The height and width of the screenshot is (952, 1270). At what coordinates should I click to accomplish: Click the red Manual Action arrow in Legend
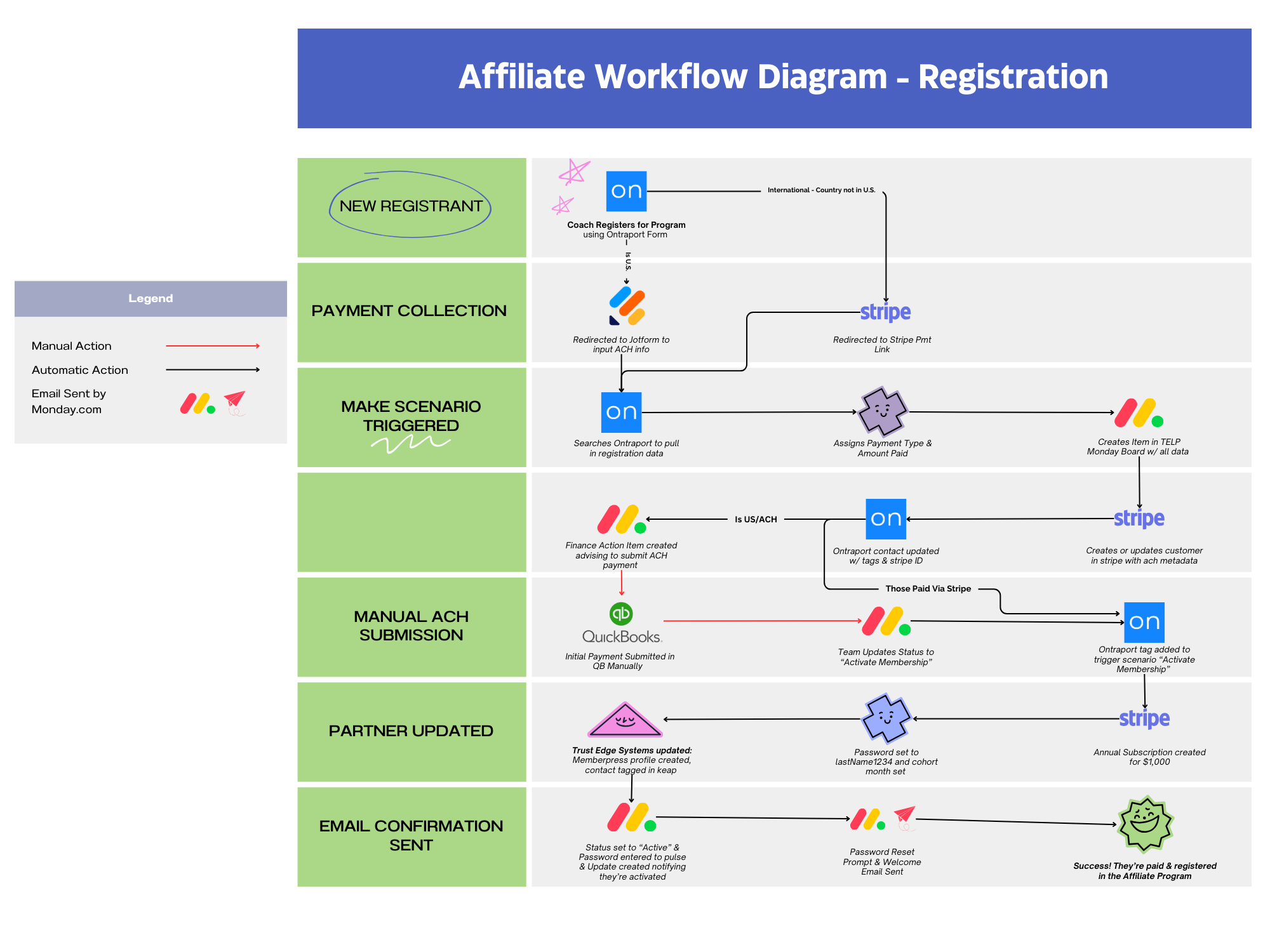point(213,346)
